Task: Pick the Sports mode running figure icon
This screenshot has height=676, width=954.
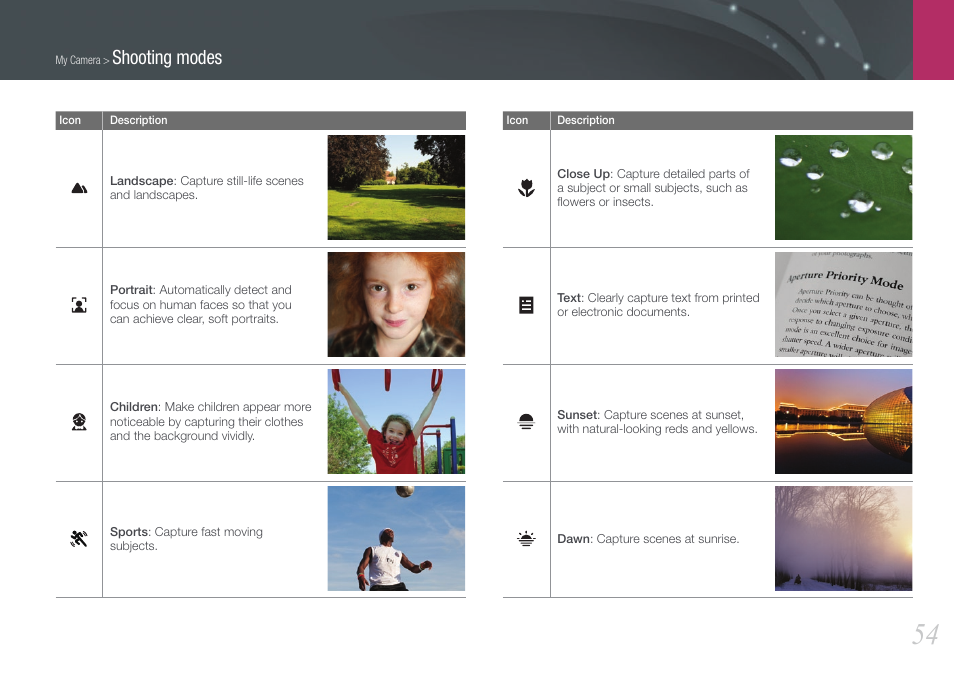Action: (79, 538)
